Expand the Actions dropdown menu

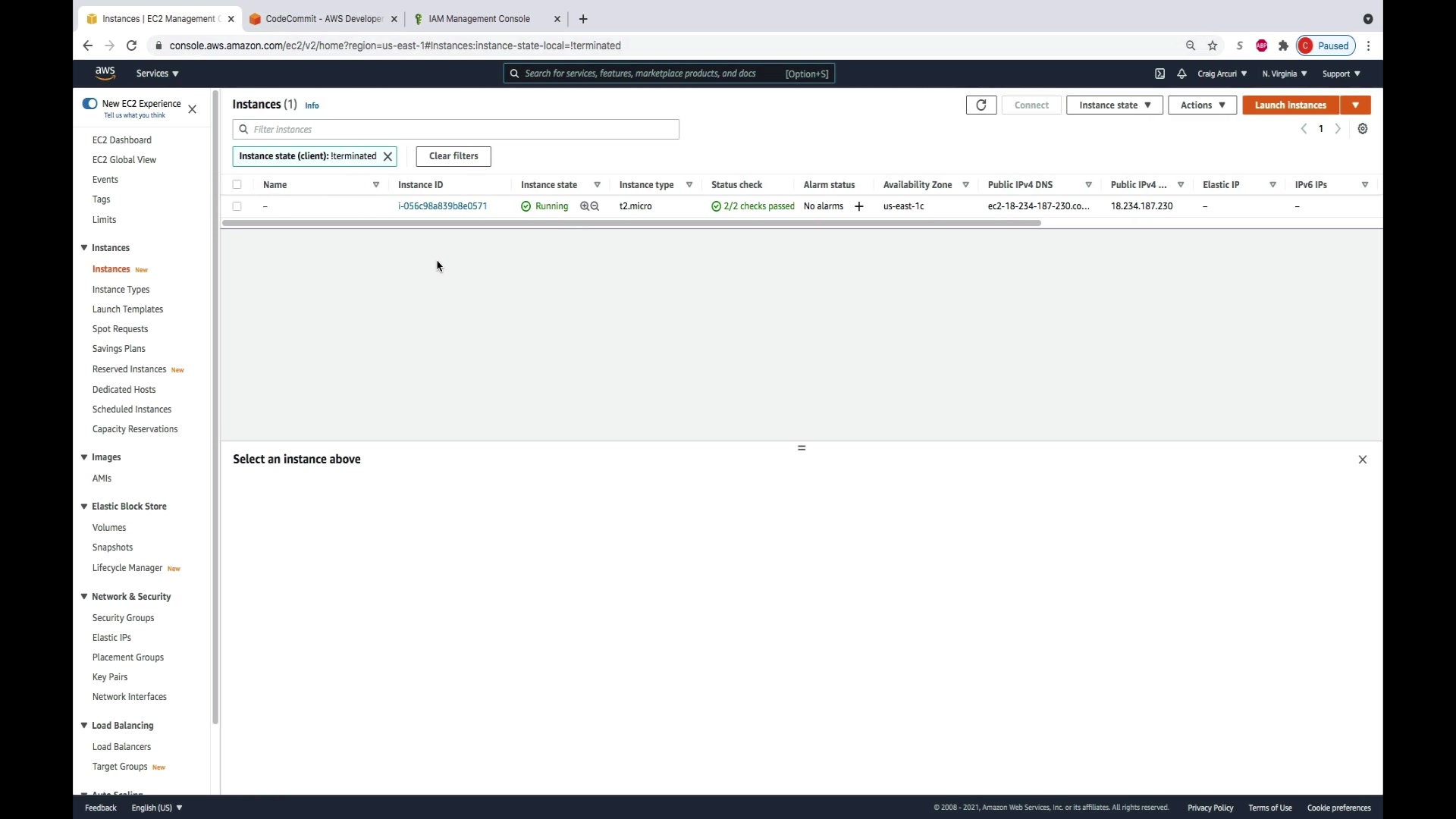1202,105
